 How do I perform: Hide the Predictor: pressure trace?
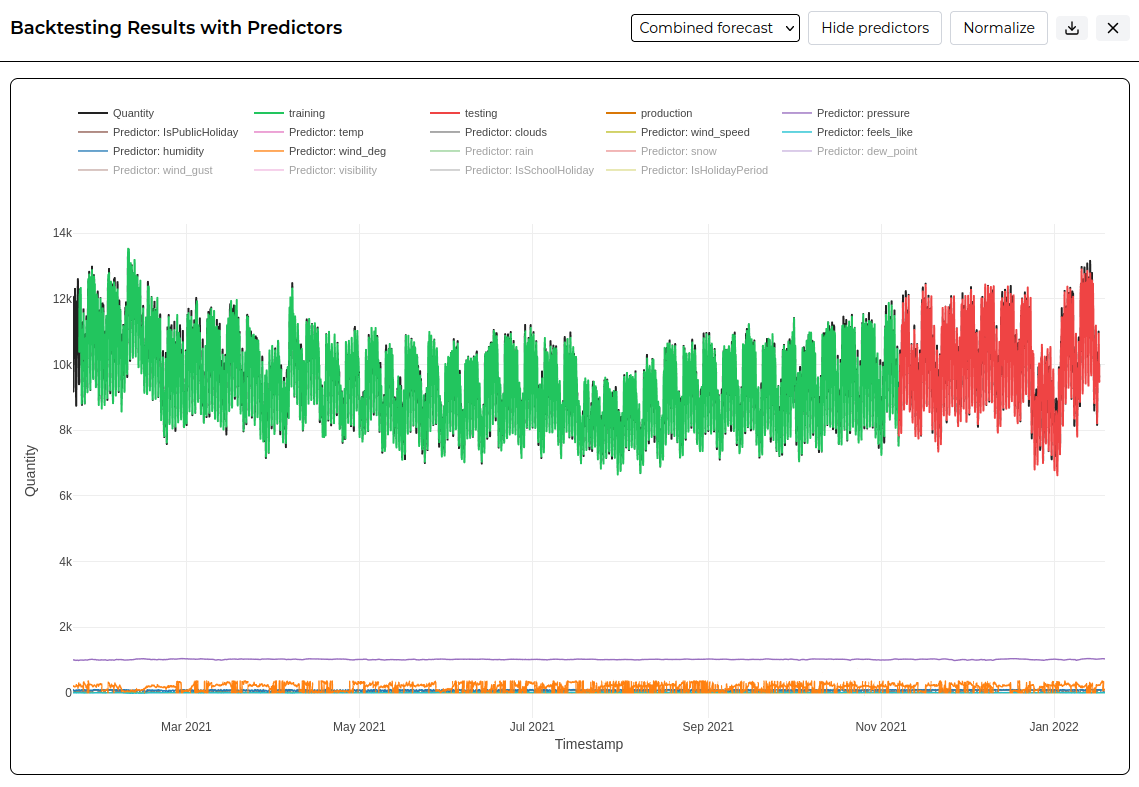(x=846, y=113)
